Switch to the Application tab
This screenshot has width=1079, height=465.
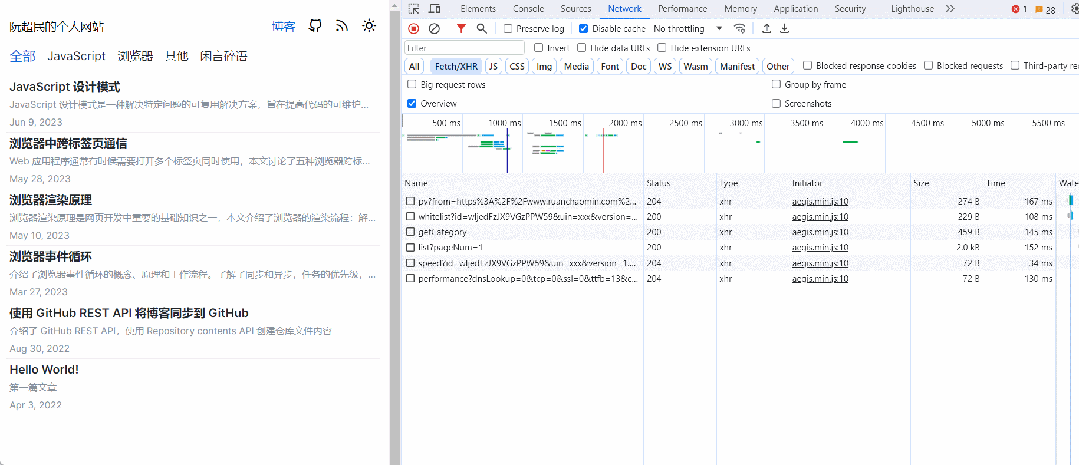click(795, 9)
